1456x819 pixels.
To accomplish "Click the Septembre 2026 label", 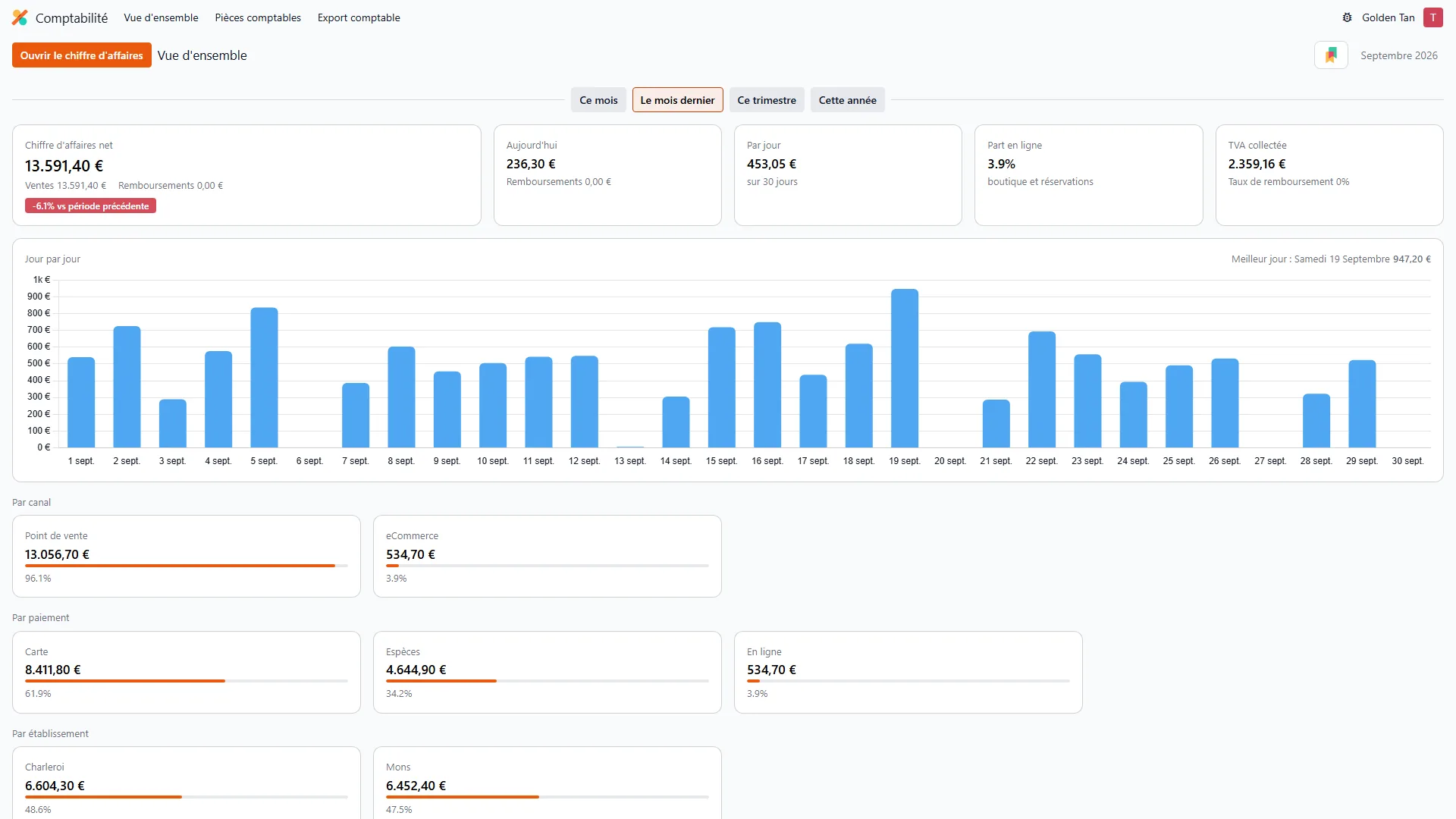I will pos(1398,55).
